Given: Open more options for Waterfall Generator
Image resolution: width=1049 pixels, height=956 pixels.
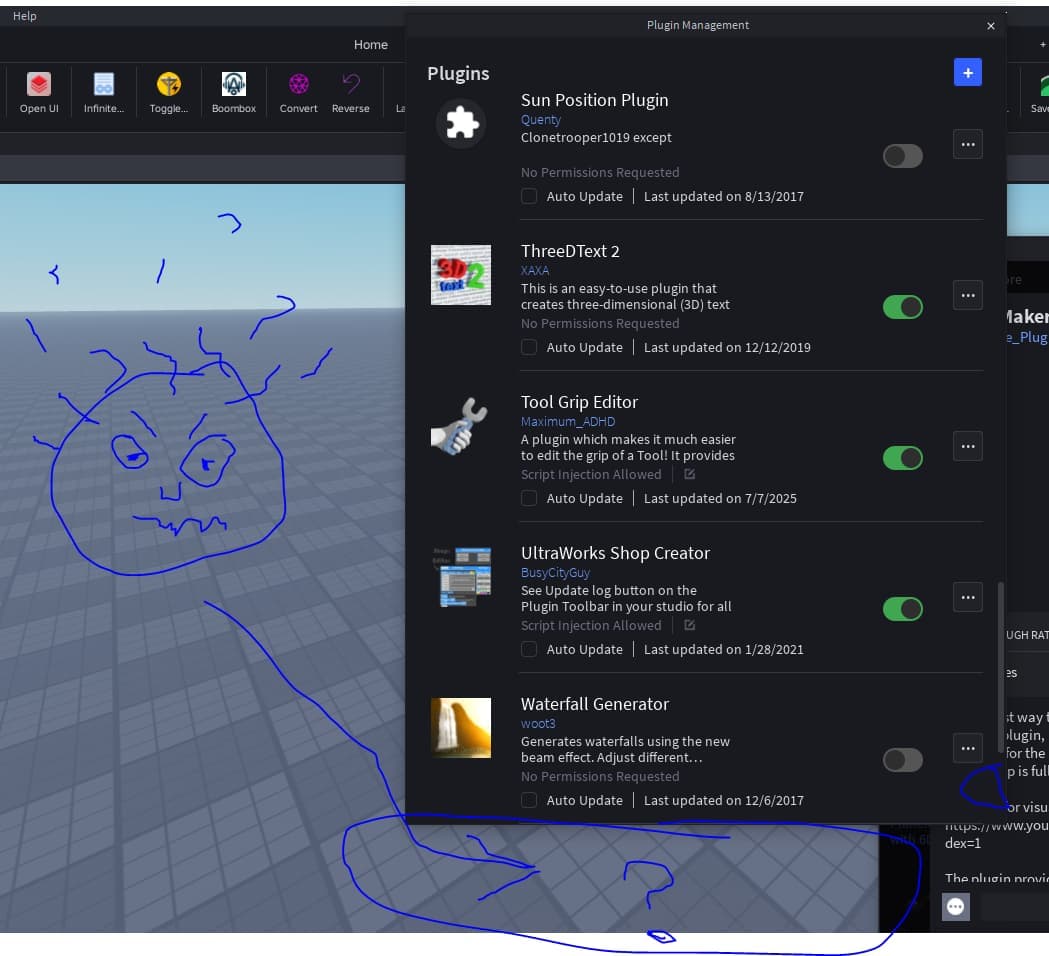Looking at the screenshot, I should [x=967, y=748].
